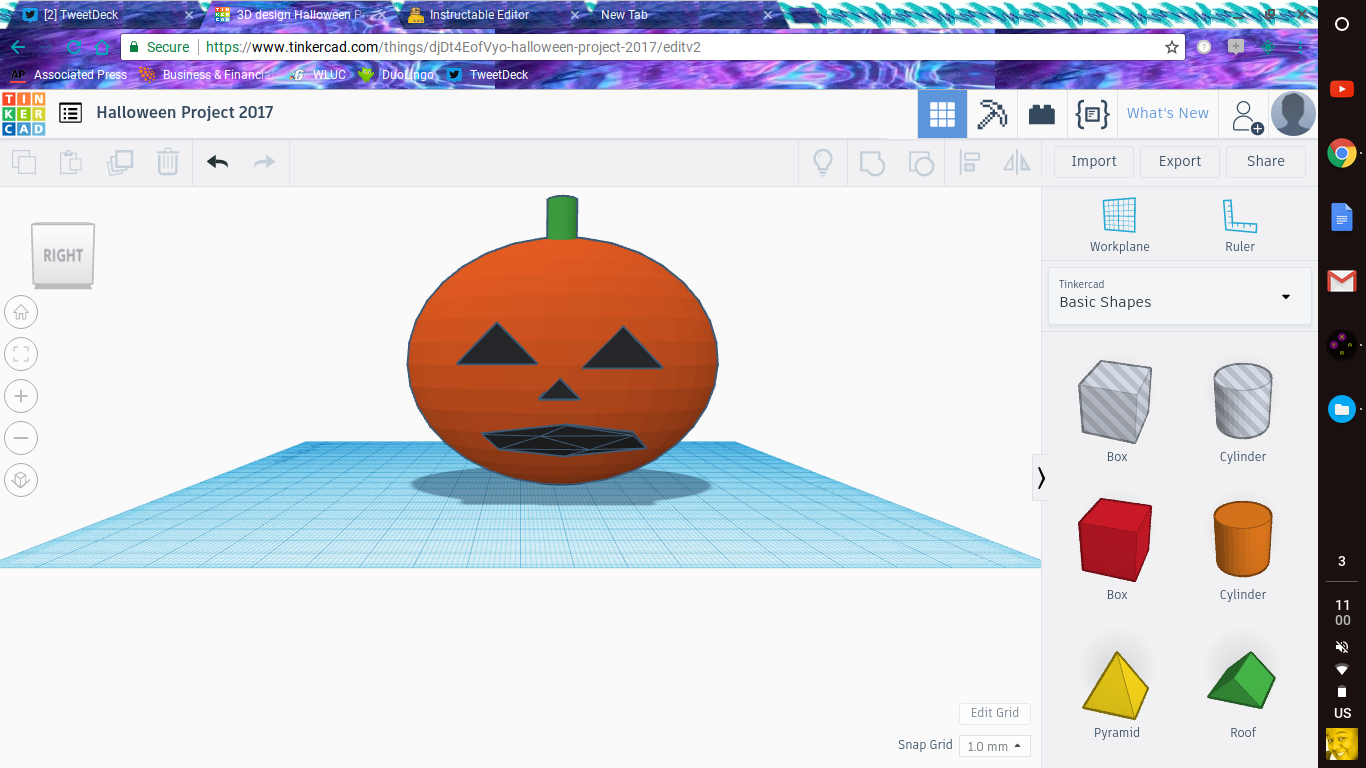Click the Paste toolbar icon
Viewport: 1366px width, 768px height.
[71, 162]
